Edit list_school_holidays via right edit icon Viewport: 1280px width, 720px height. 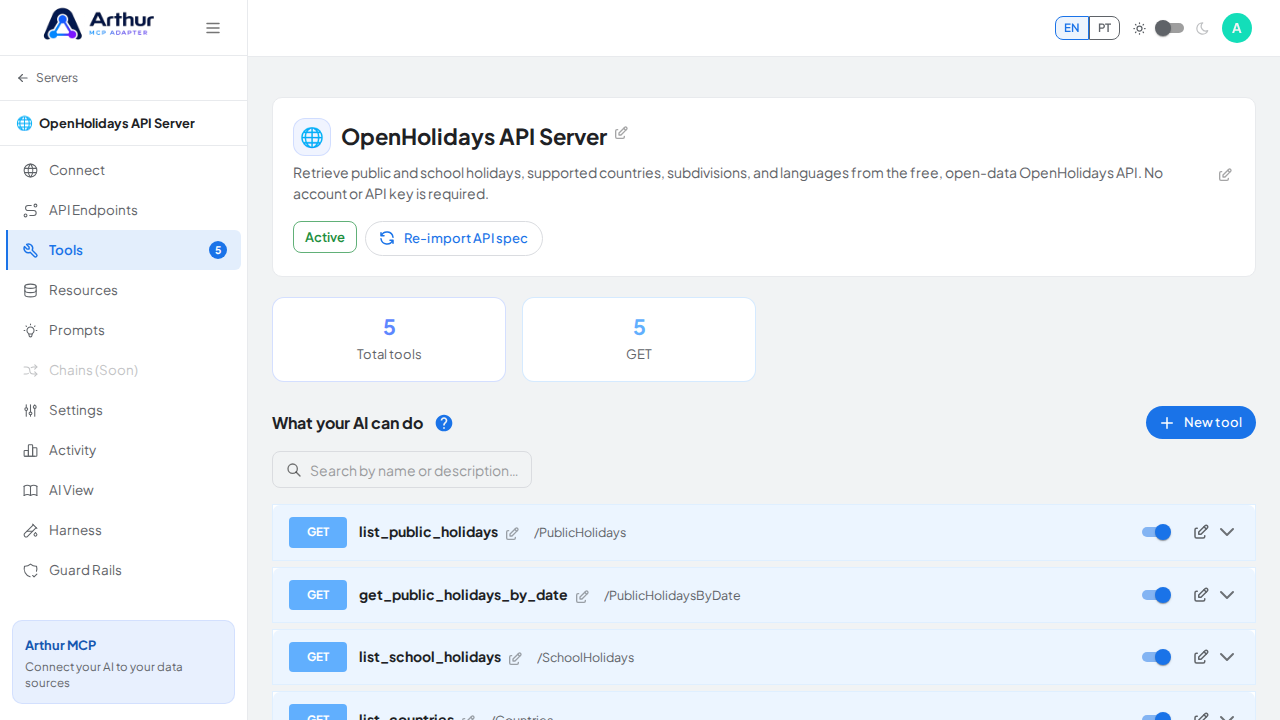pyautogui.click(x=1201, y=657)
